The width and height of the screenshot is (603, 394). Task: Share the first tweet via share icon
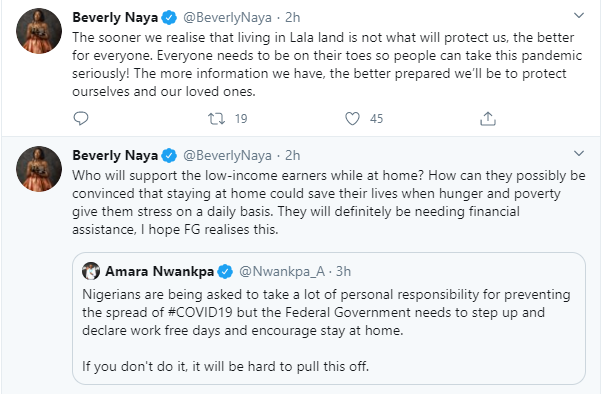pyautogui.click(x=488, y=118)
